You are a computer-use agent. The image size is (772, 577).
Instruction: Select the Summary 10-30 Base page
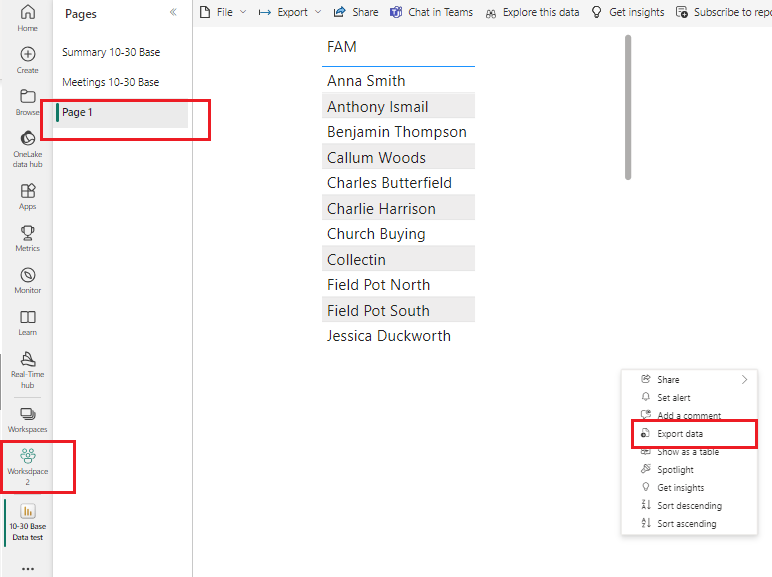(x=111, y=52)
